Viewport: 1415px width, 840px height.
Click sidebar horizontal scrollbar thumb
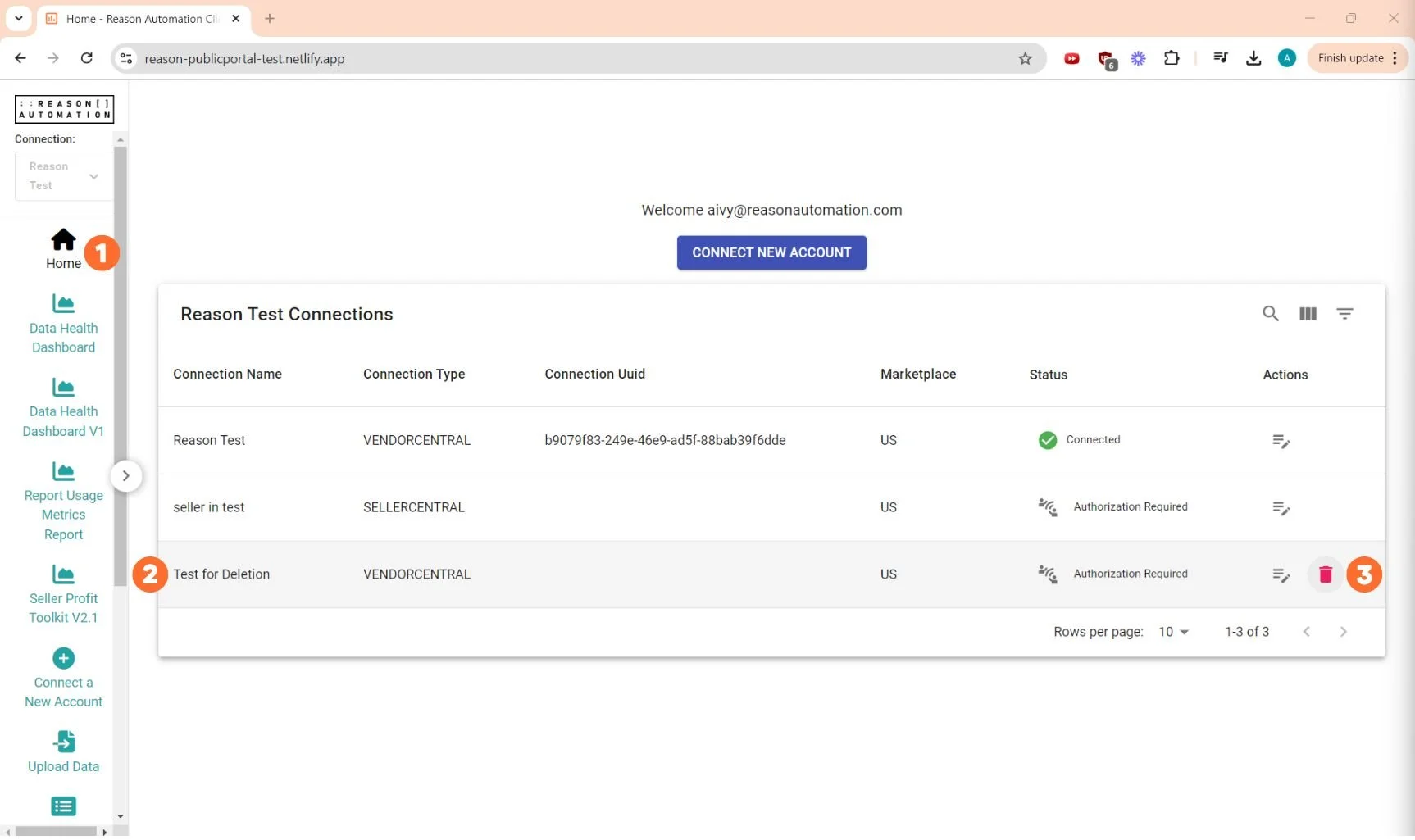[56, 832]
